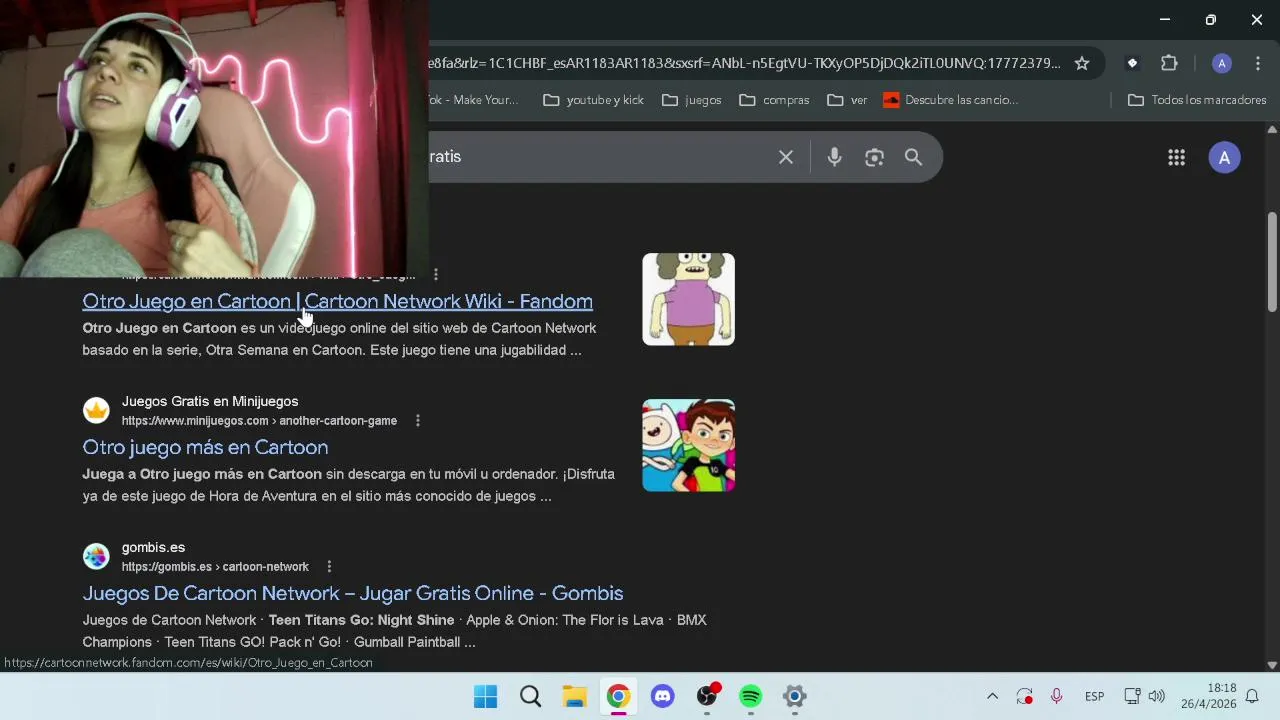Screen dimensions: 1280x720
Task: Open Discord from the taskbar
Action: coord(662,696)
